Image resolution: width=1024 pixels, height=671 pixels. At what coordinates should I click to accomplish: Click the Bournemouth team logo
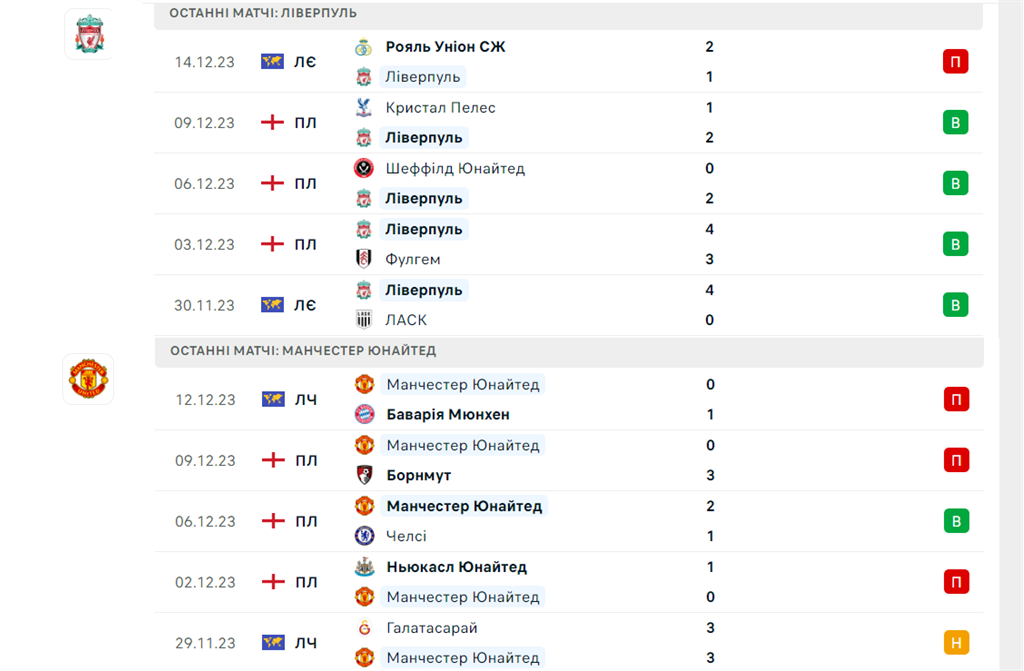tap(365, 475)
